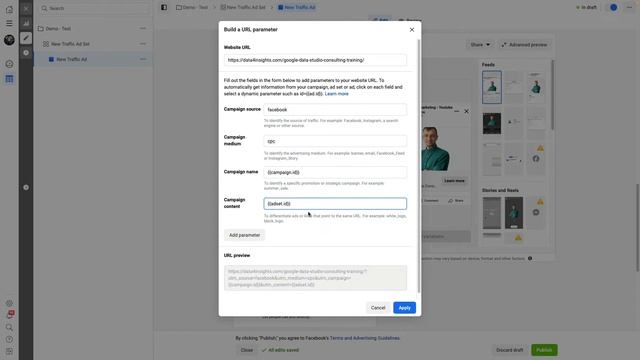Open the bar chart icon in dark sidebar

pyautogui.click(x=26, y=23)
